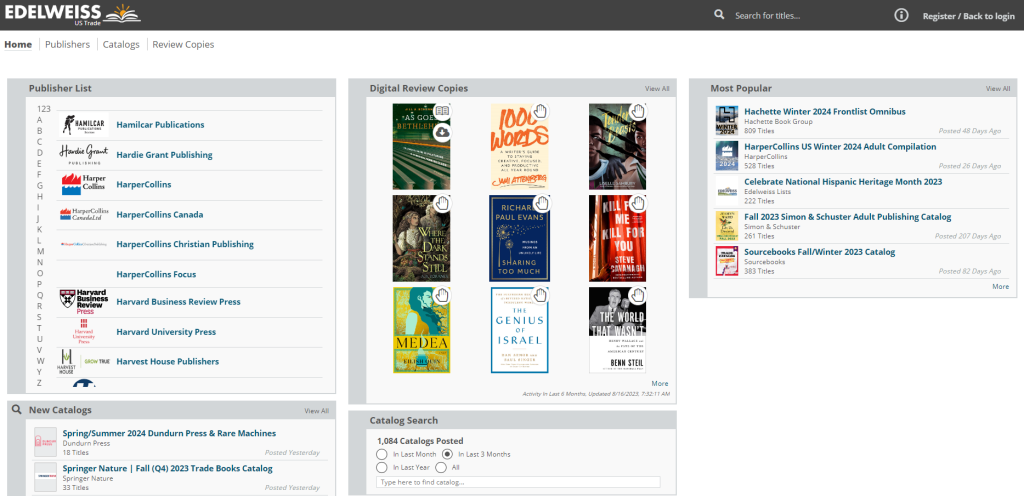Open the Publishers tab
The width and height of the screenshot is (1024, 496).
[x=68, y=44]
